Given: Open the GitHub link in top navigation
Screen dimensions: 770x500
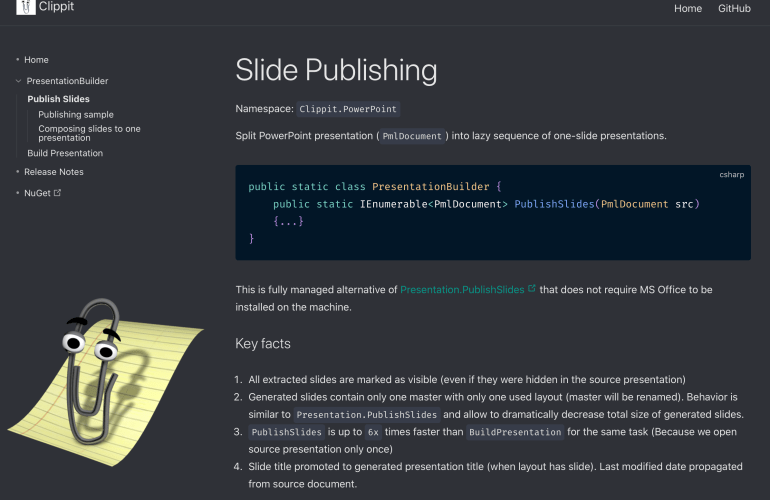Looking at the screenshot, I should pyautogui.click(x=734, y=8).
